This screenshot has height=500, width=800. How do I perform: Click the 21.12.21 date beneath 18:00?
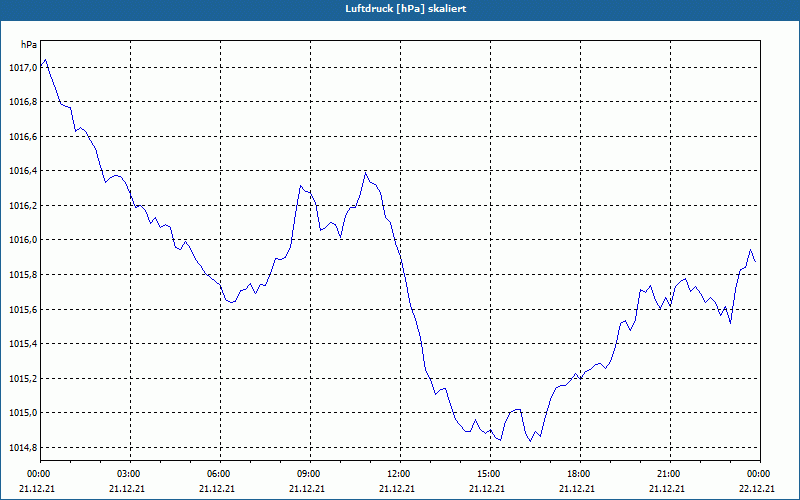577,488
